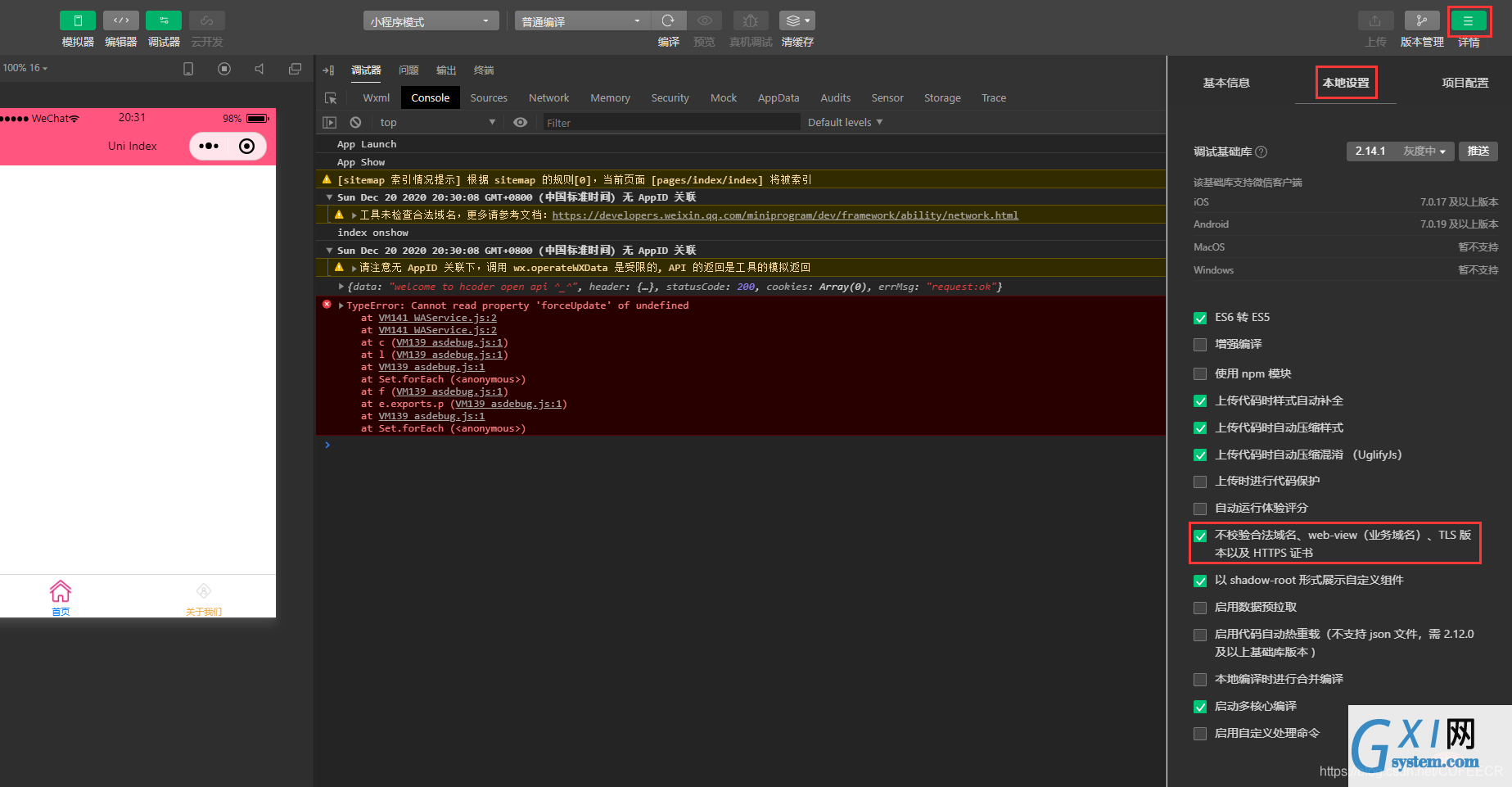The height and width of the screenshot is (787, 1512).
Task: Click the simulator record/stop circle icon
Action: 224,69
